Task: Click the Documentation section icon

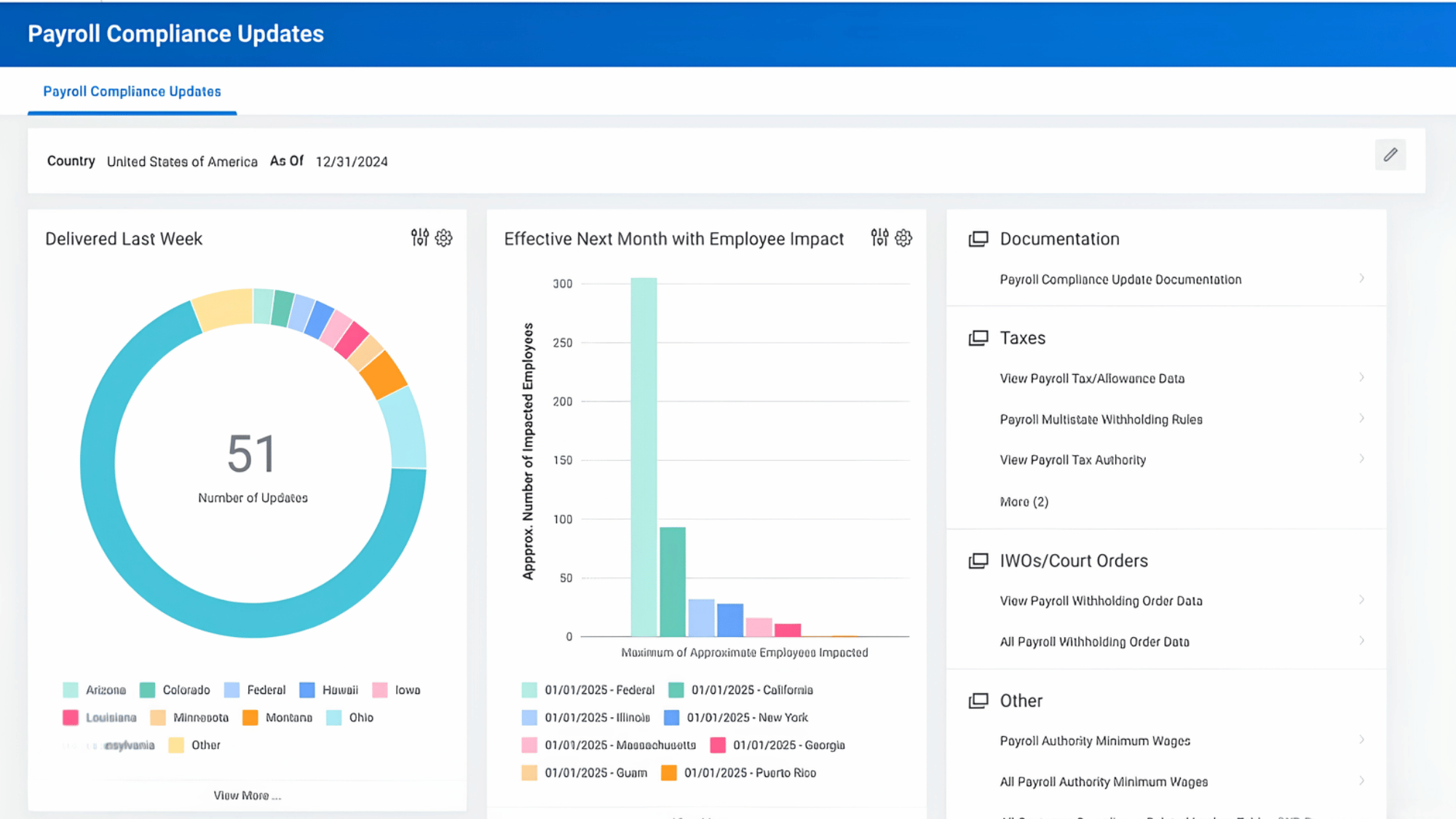Action: click(978, 239)
